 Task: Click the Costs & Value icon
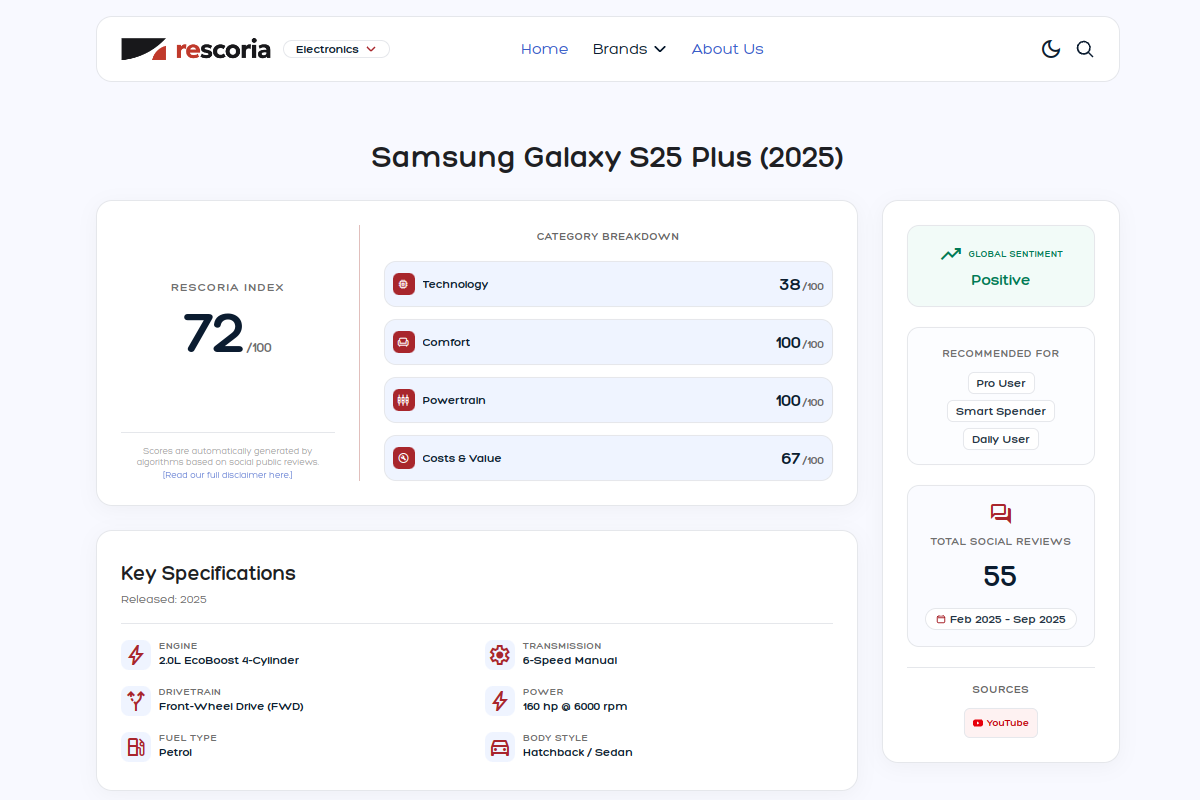404,458
